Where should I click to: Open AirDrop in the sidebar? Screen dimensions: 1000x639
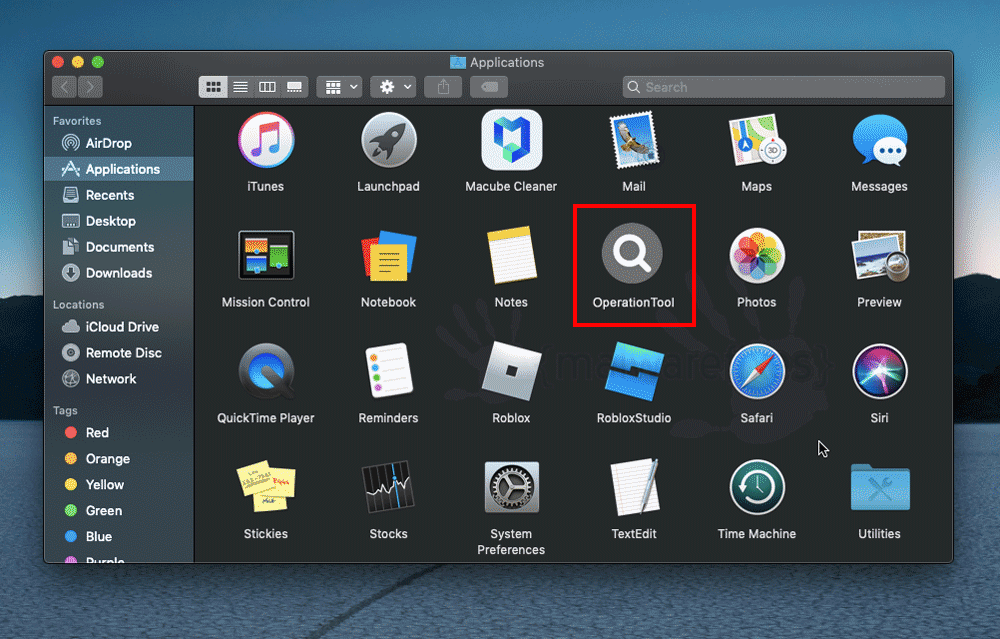pyautogui.click(x=119, y=143)
